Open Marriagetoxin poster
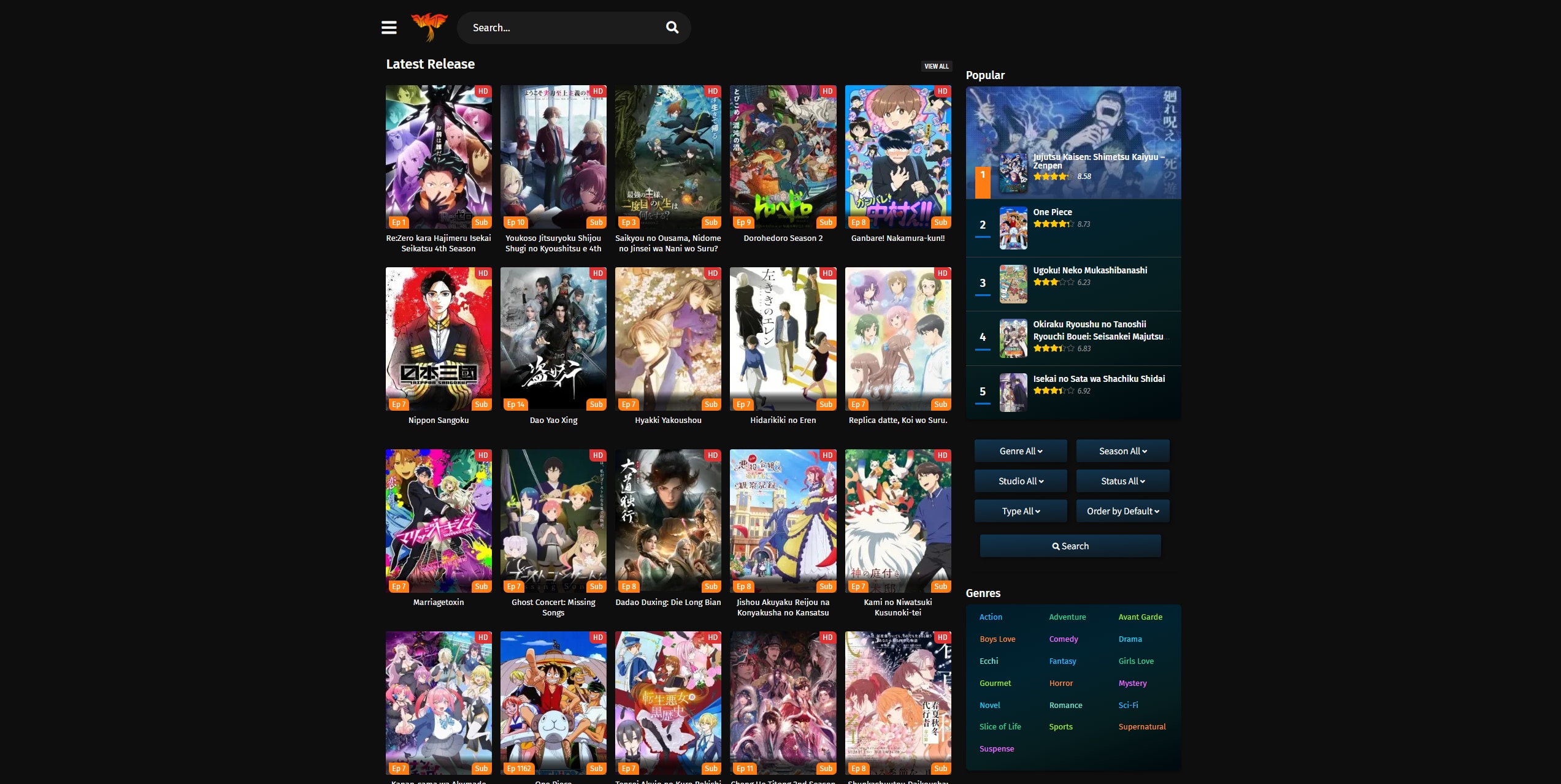 (x=439, y=521)
